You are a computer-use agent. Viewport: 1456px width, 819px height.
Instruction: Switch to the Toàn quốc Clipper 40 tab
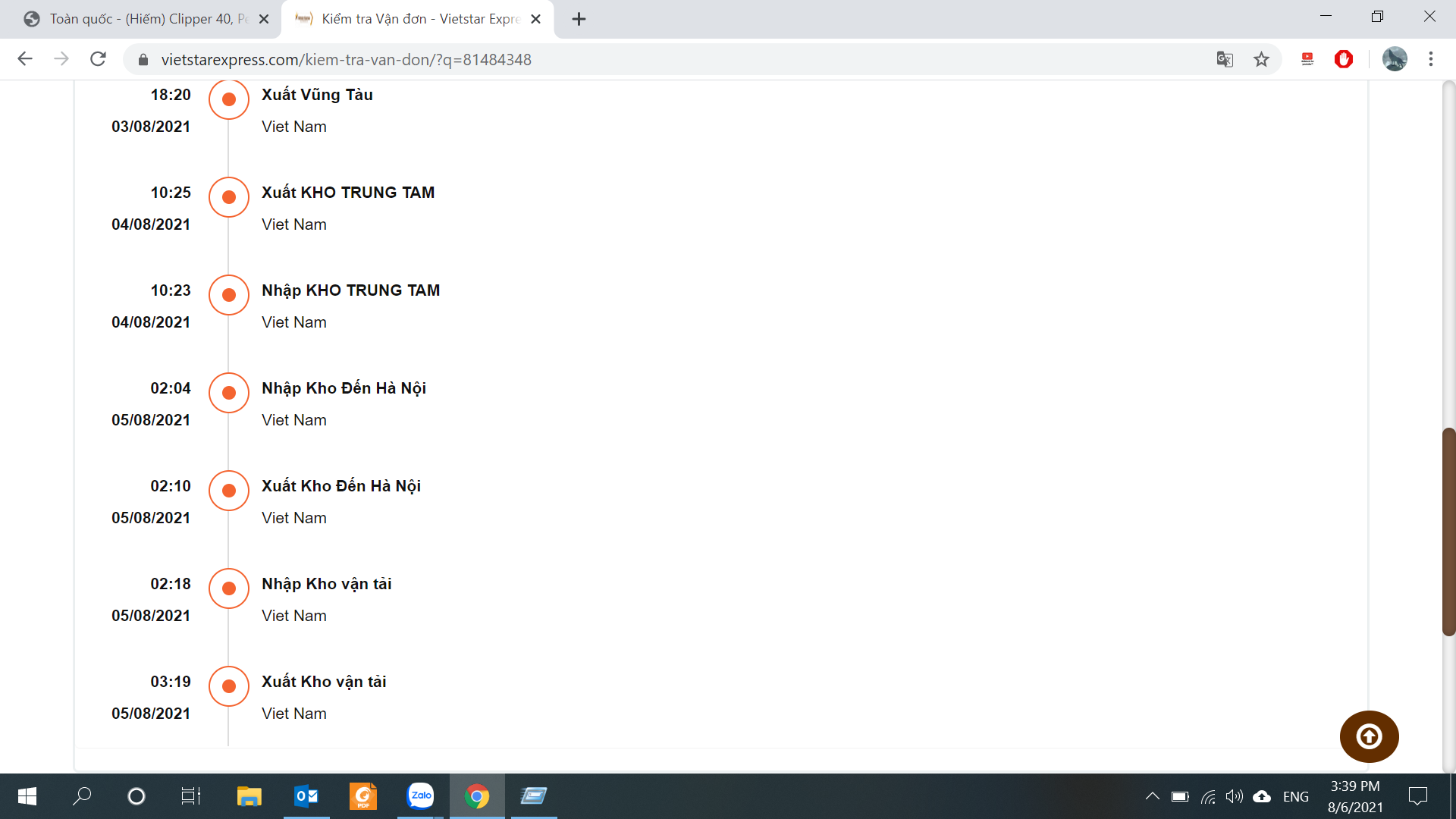tap(144, 19)
